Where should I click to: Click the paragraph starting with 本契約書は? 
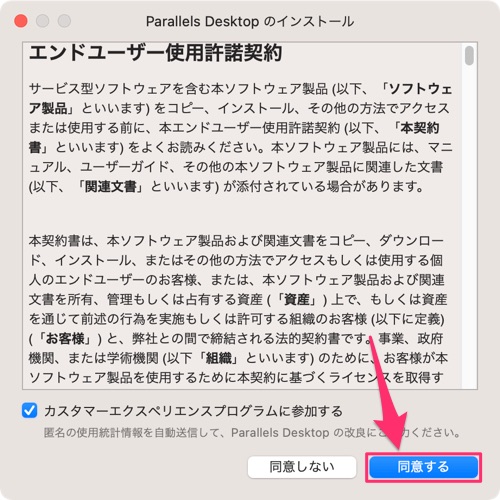click(237, 309)
